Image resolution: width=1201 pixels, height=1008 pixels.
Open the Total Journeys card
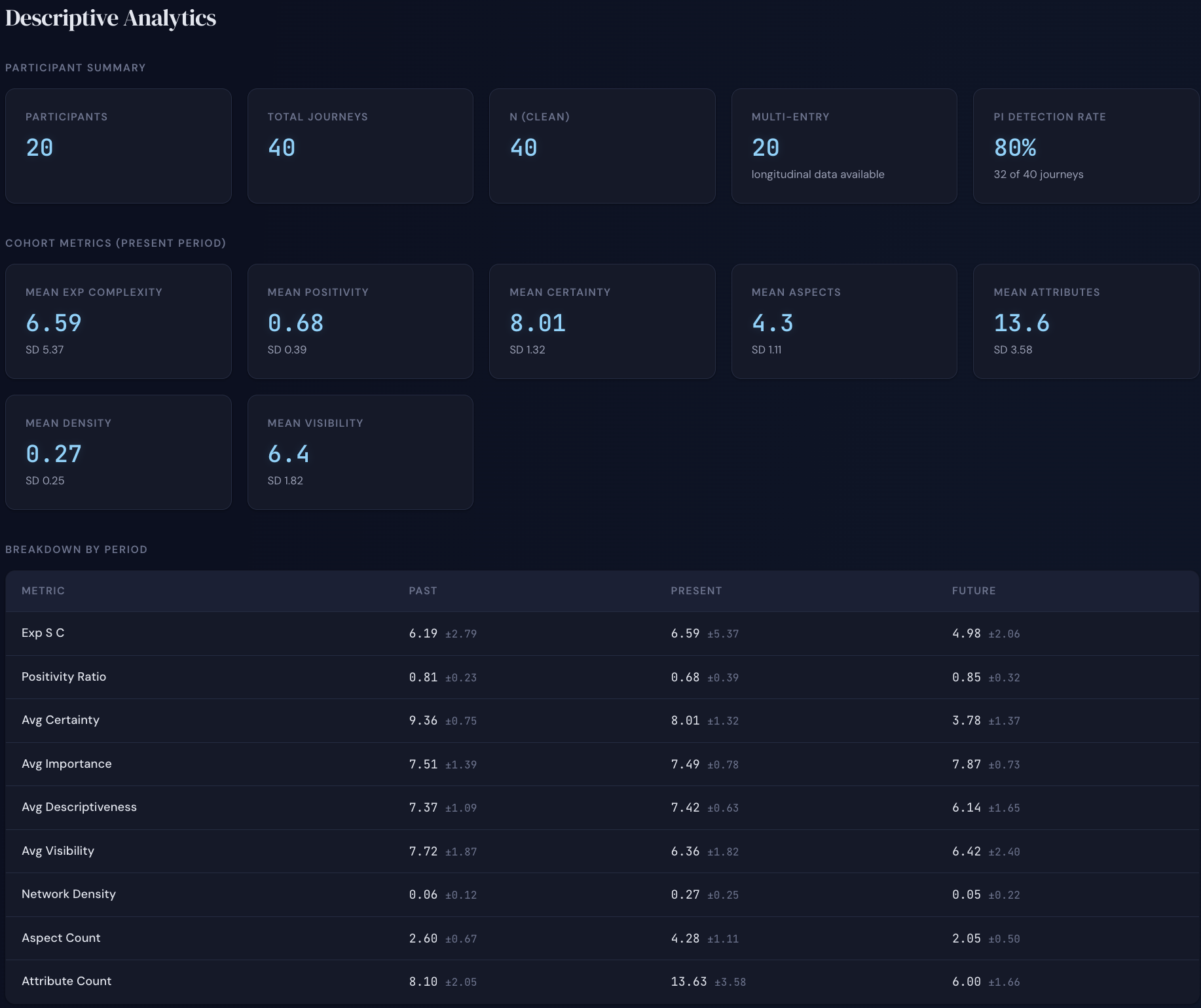pyautogui.click(x=360, y=146)
